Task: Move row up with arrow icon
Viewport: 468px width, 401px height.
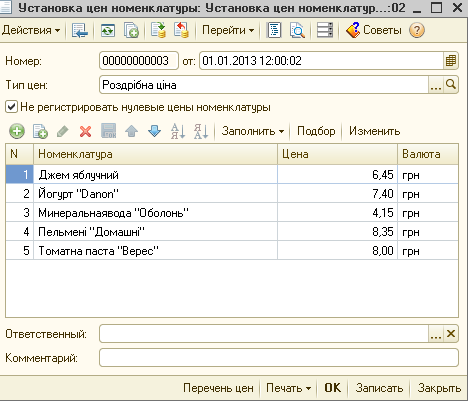Action: (x=131, y=131)
